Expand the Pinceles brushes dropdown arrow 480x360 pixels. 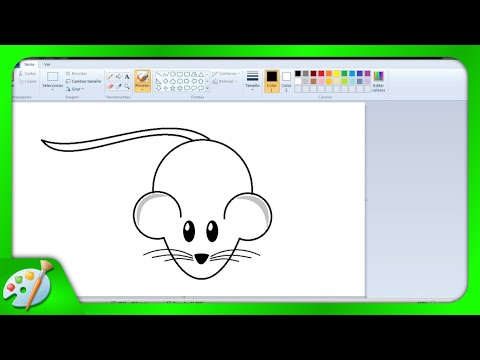tap(142, 90)
